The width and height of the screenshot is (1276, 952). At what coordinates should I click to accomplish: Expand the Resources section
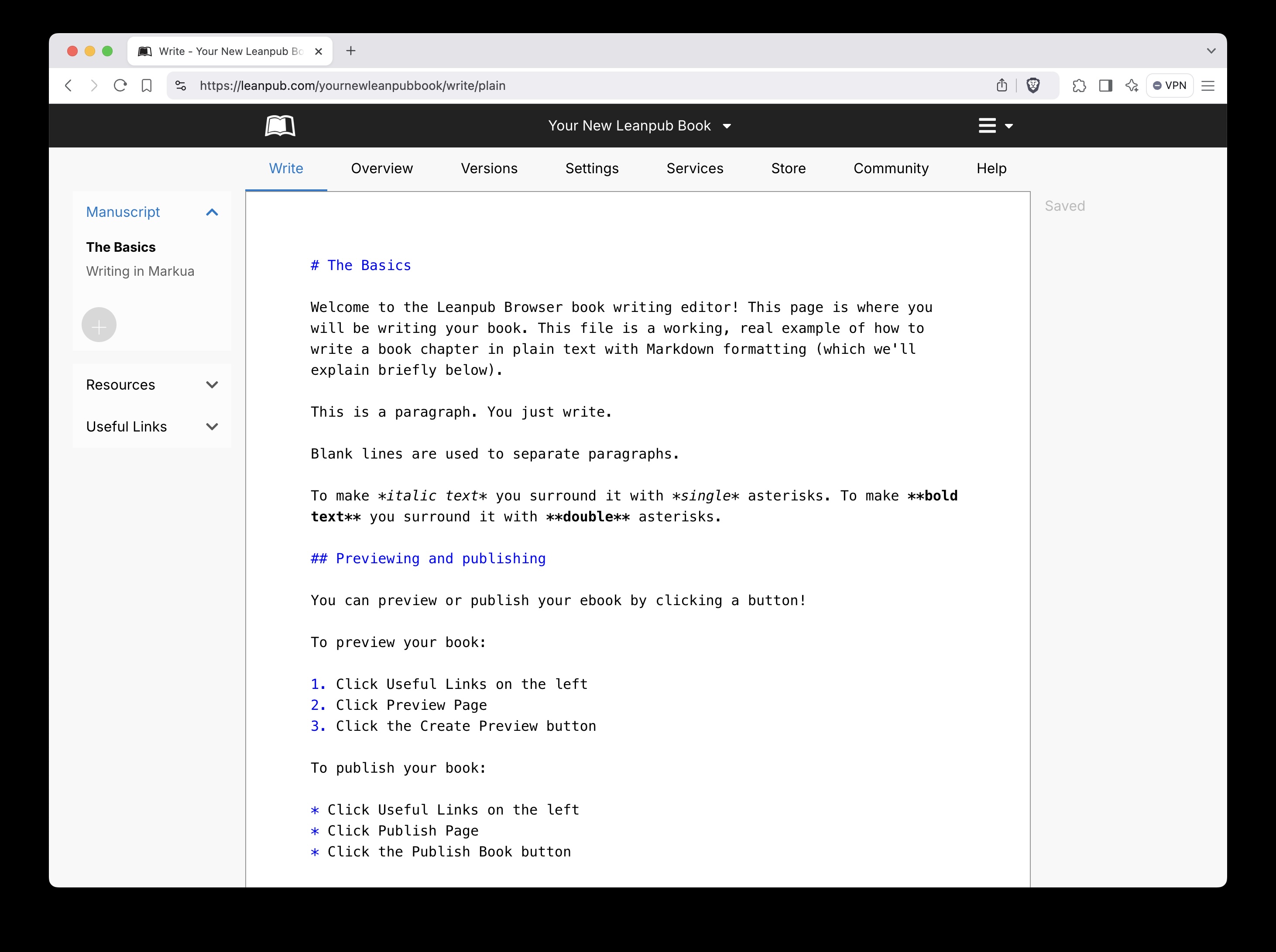click(212, 385)
